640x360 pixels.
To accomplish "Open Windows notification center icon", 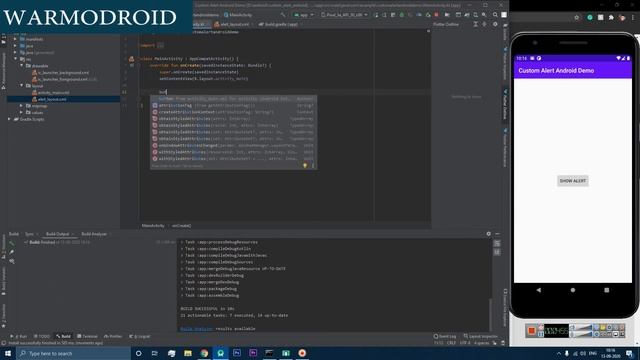I will click(629, 353).
